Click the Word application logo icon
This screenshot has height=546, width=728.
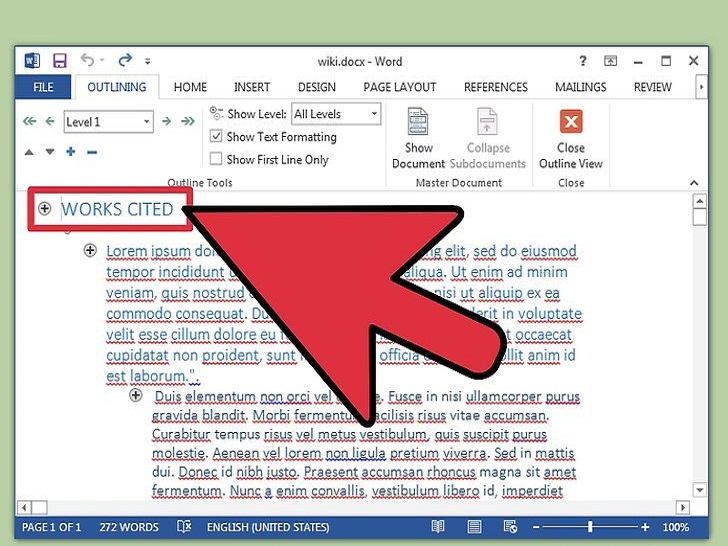[x=32, y=61]
